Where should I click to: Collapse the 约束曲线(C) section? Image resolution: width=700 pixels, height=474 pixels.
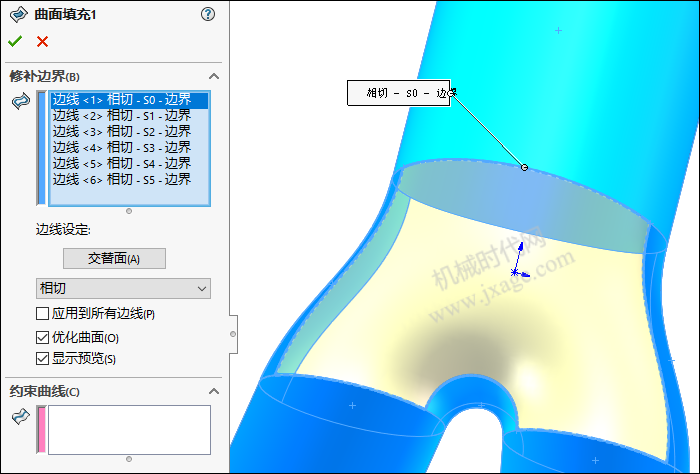[214, 391]
